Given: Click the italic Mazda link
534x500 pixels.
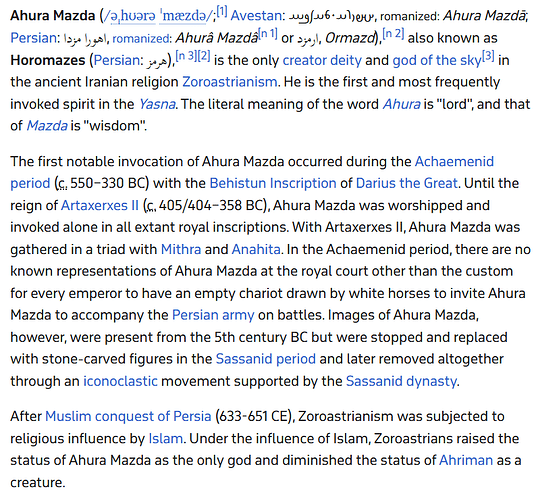Looking at the screenshot, I should (47, 126).
